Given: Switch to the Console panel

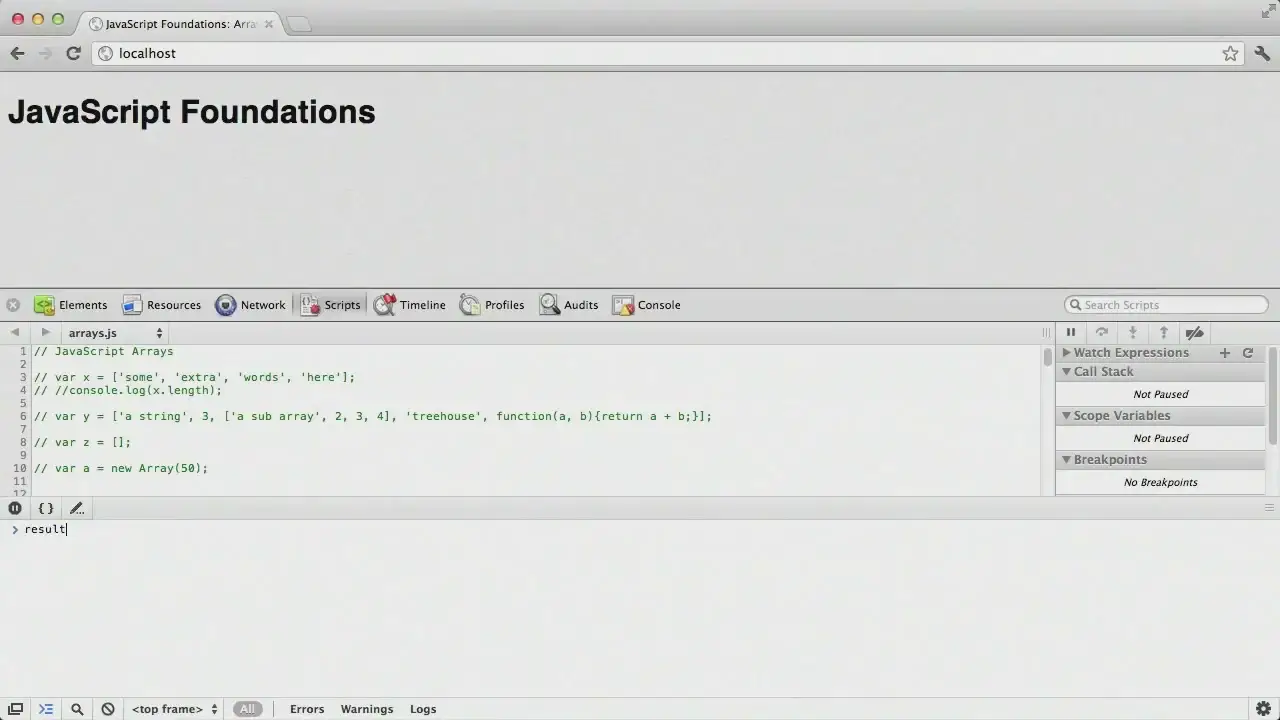Looking at the screenshot, I should point(646,305).
